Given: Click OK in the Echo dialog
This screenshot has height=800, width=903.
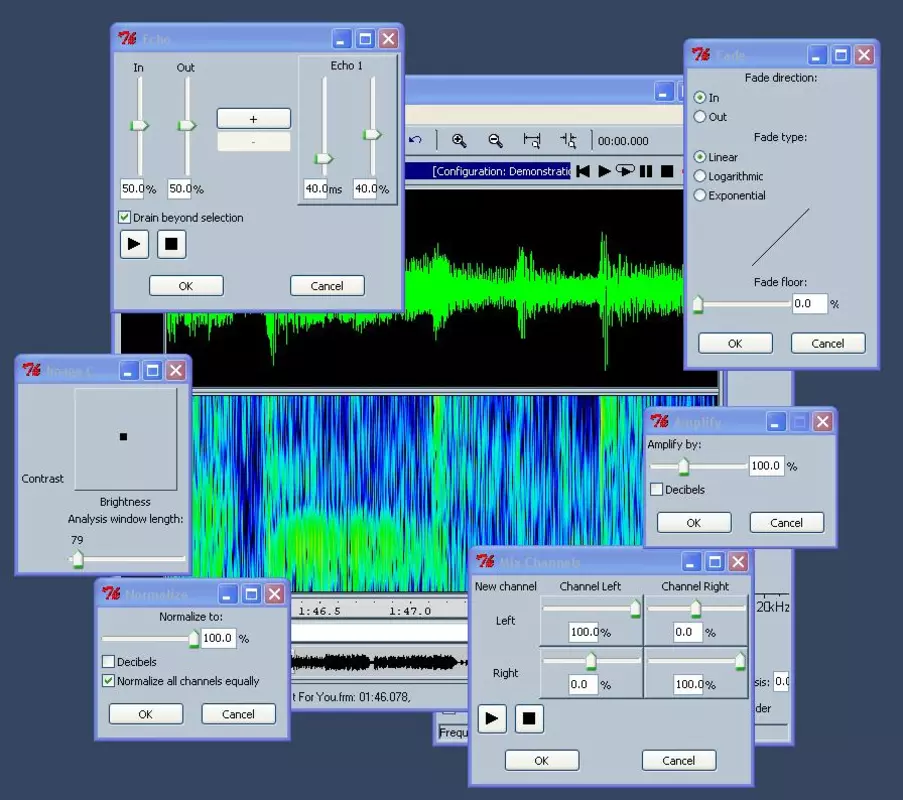Looking at the screenshot, I should point(186,286).
